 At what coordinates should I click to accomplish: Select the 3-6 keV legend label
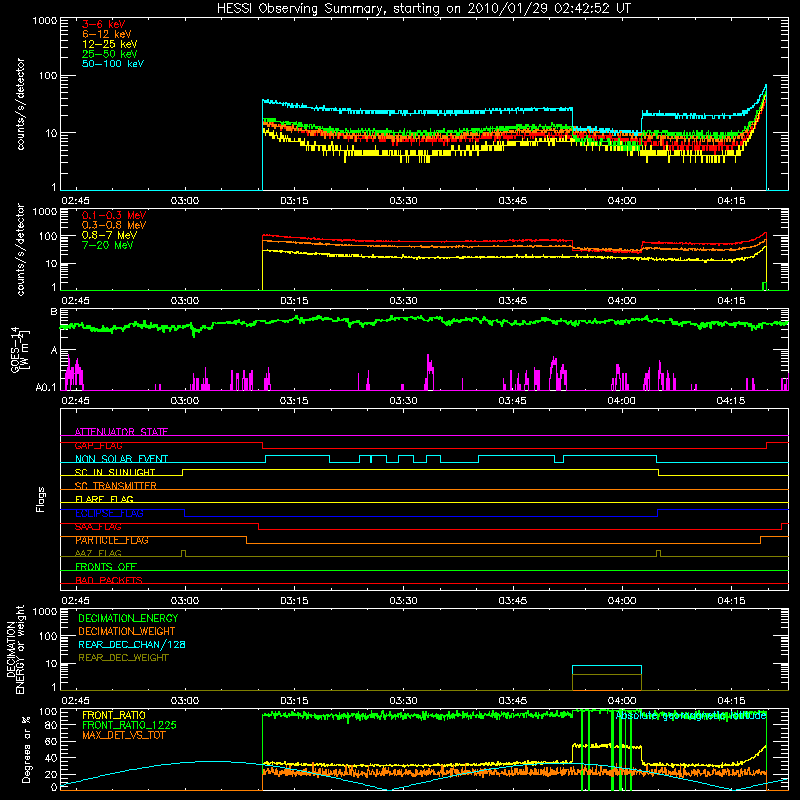pyautogui.click(x=103, y=24)
